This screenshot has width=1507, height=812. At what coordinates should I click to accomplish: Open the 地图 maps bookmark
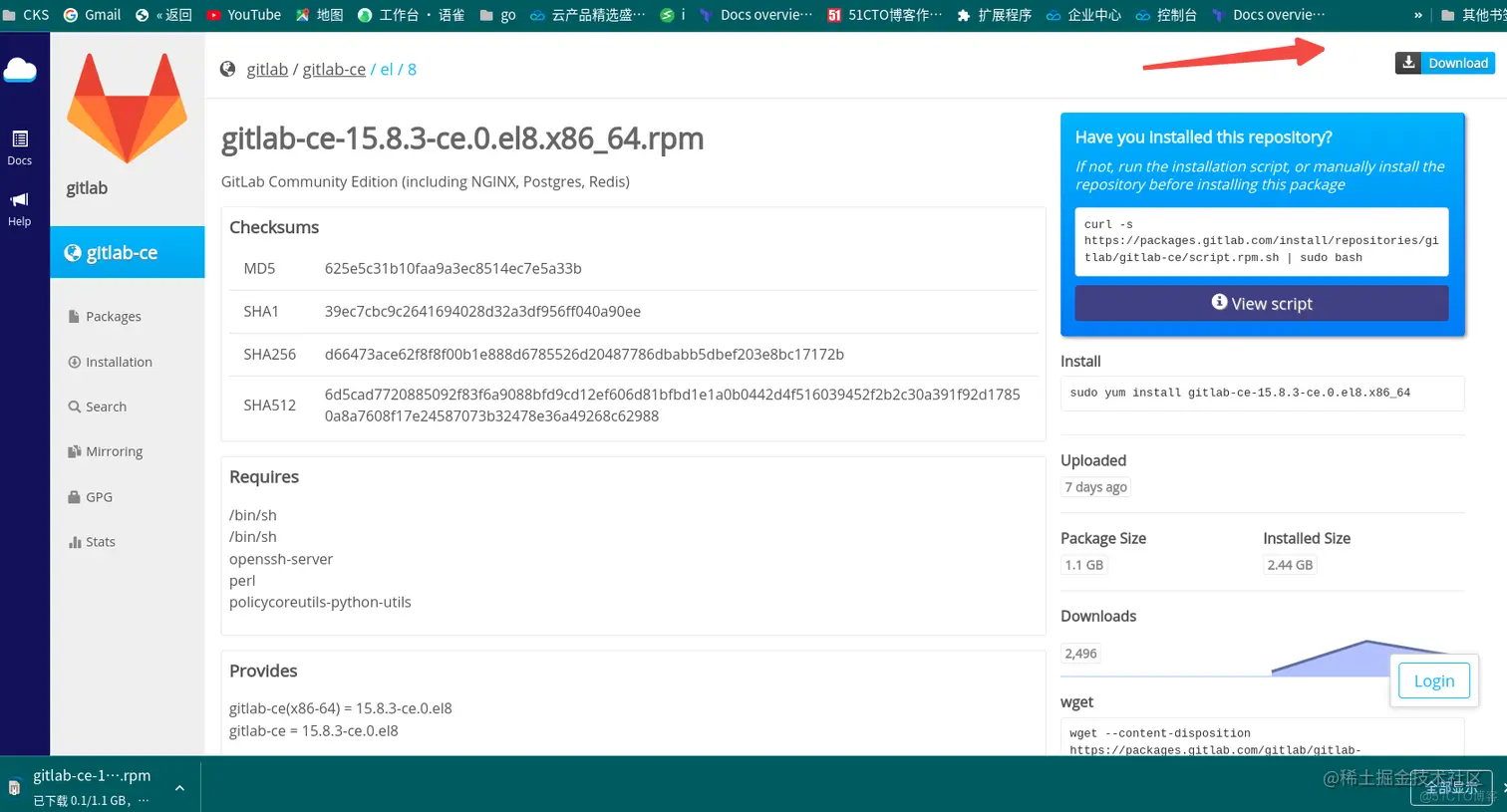tap(319, 15)
